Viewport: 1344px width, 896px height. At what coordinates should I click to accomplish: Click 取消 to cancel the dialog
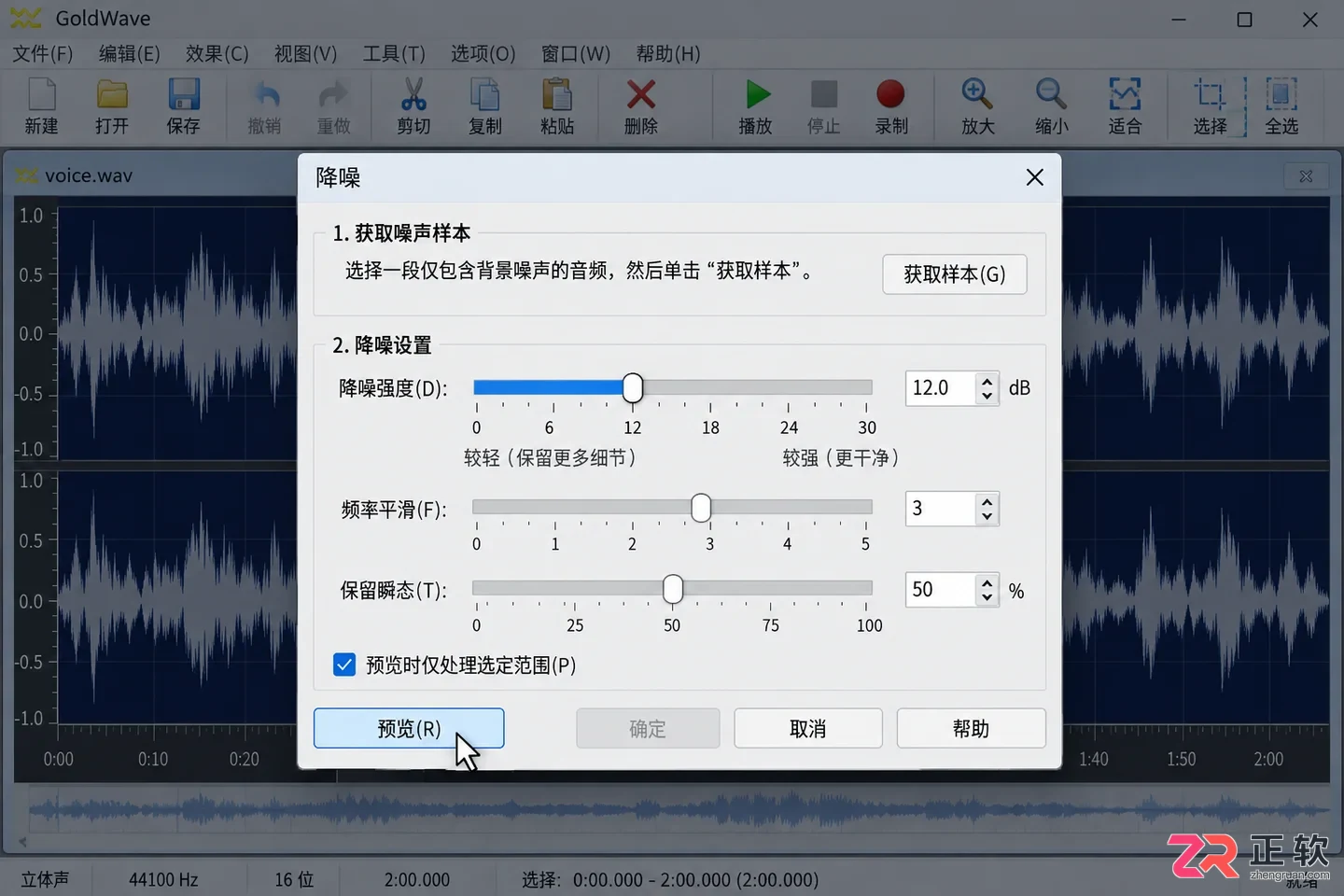coord(808,728)
